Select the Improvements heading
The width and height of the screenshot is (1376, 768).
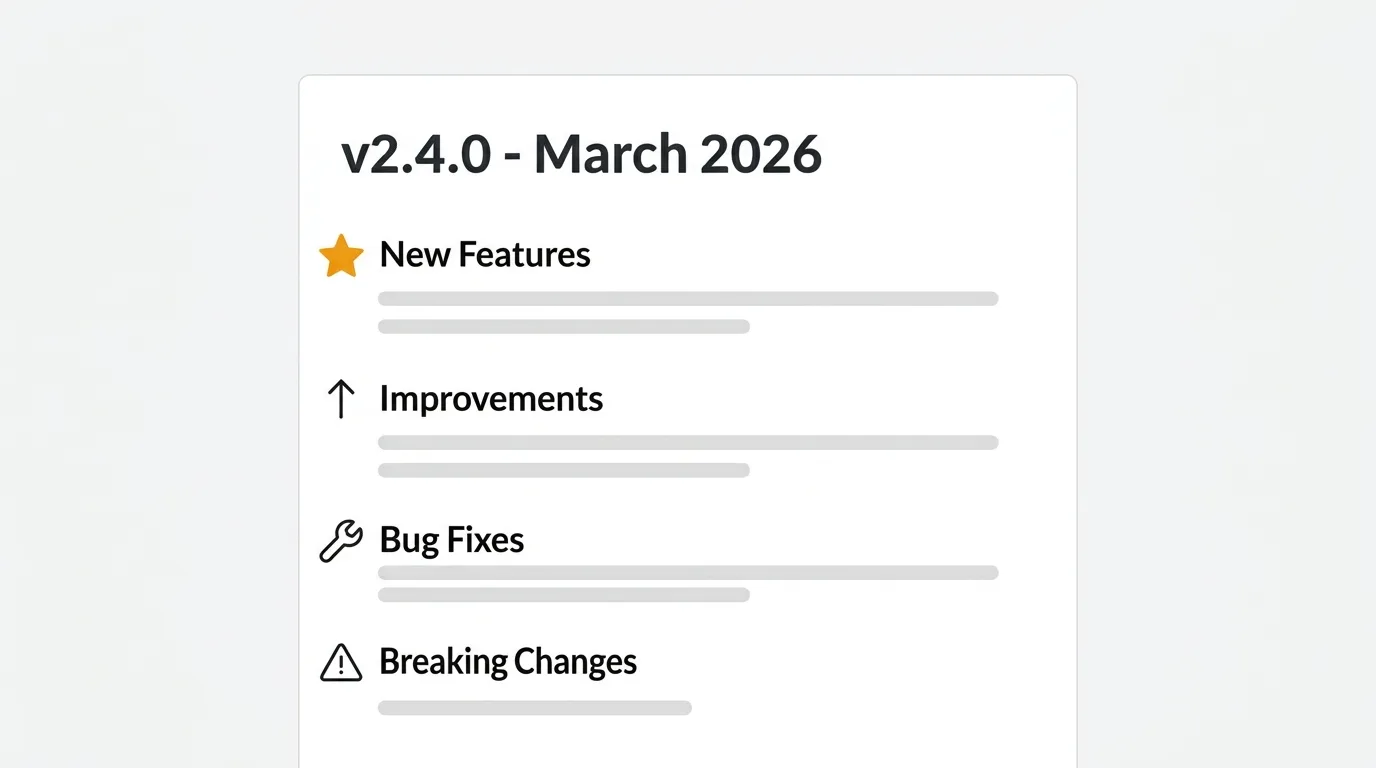pyautogui.click(x=491, y=399)
